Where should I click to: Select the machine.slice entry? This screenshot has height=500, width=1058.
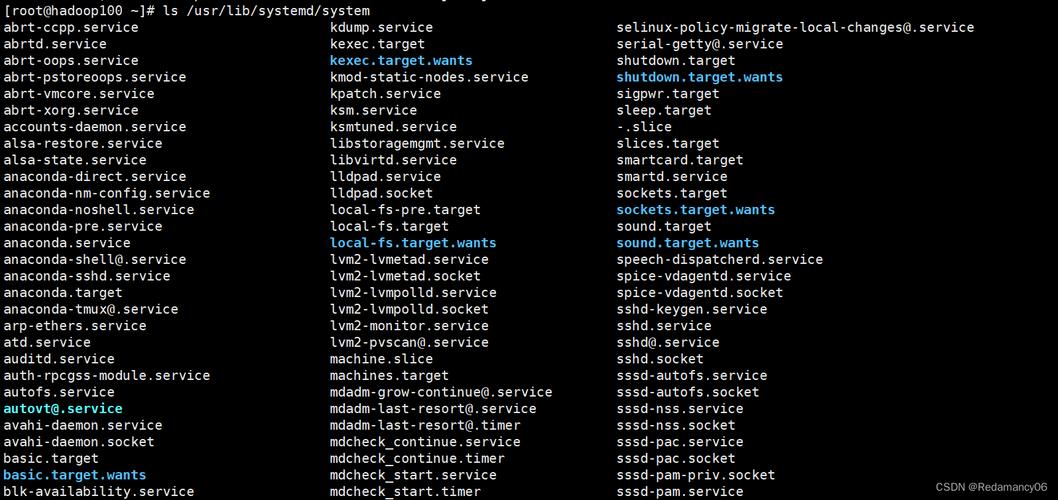pyautogui.click(x=381, y=359)
